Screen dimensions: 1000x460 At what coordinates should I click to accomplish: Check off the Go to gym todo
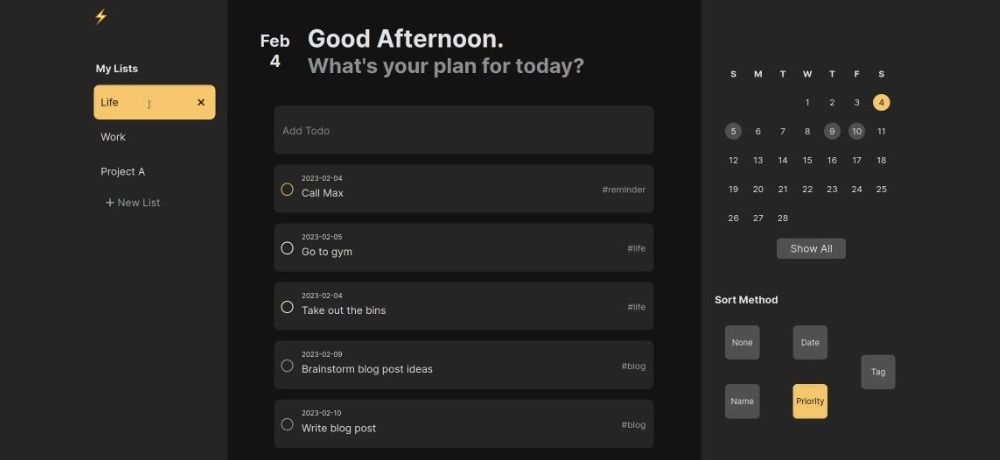pos(287,248)
